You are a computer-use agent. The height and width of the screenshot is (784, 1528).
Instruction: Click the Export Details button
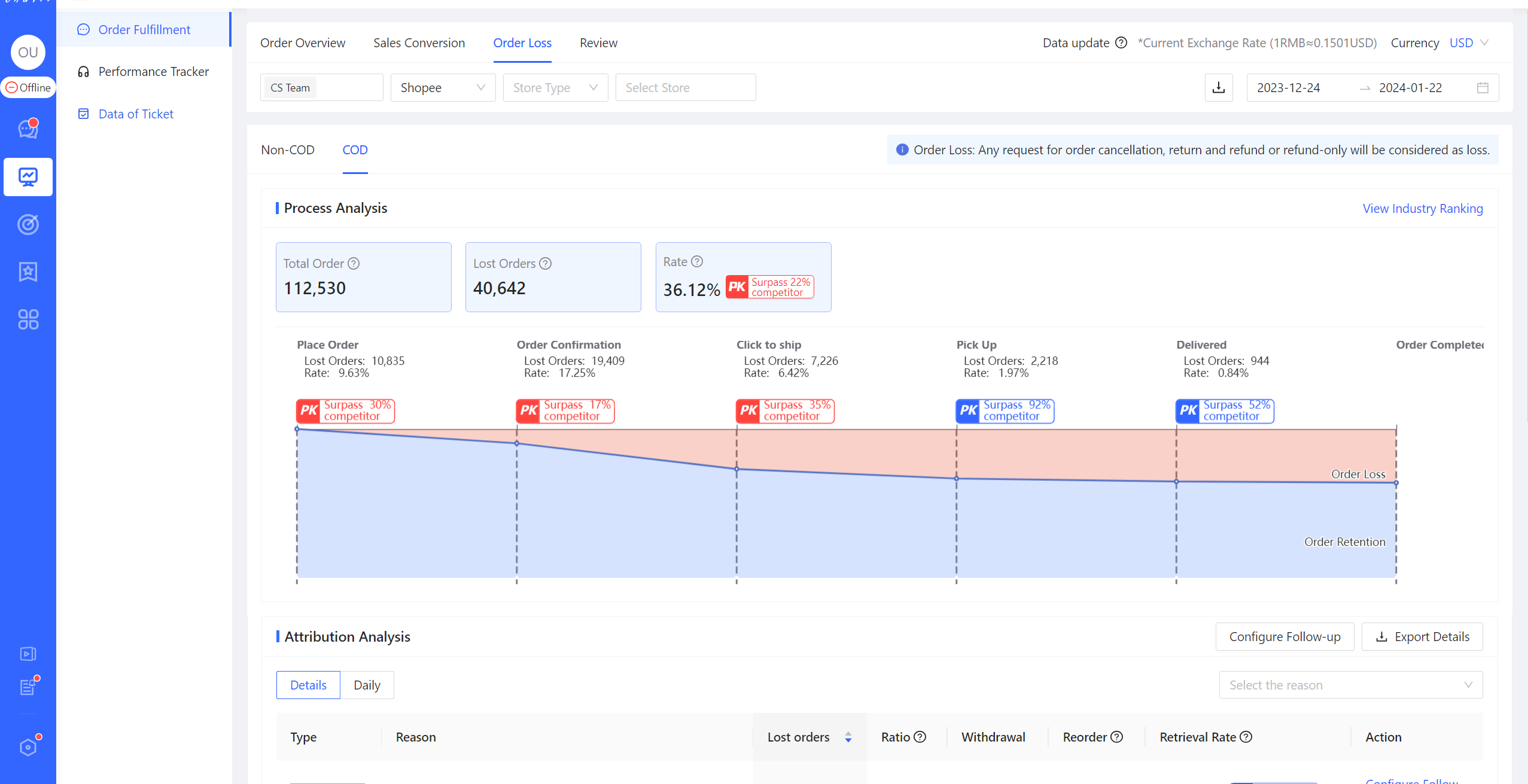click(1422, 636)
